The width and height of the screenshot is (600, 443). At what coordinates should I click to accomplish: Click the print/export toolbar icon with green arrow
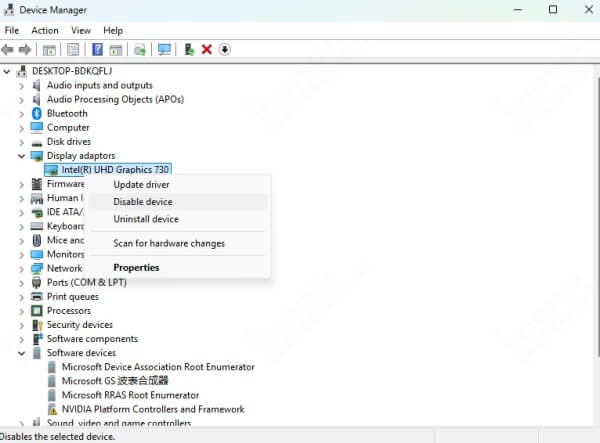[140, 50]
